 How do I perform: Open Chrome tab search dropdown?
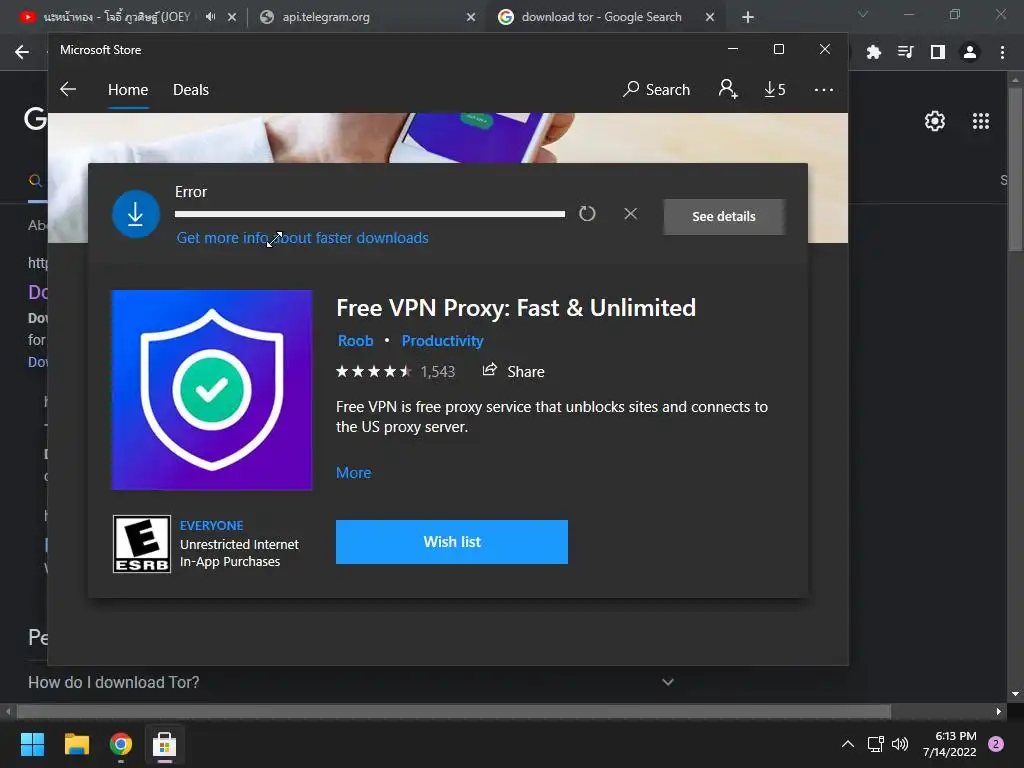point(863,14)
